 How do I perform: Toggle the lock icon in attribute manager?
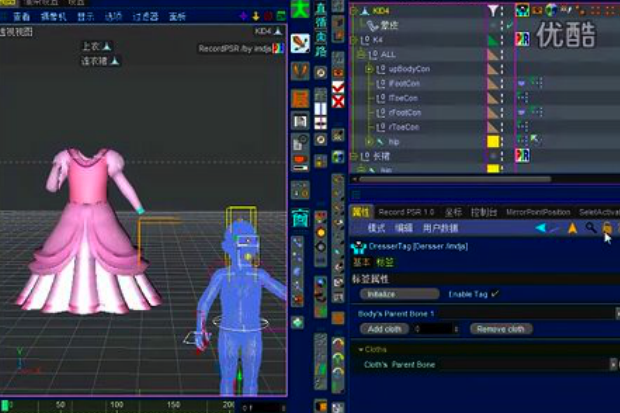607,227
